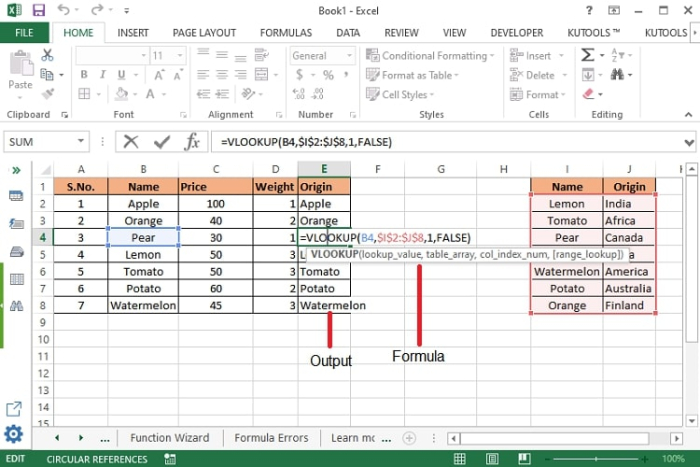Click the Fill Color bucket icon
This screenshot has width=700, height=467.
pyautogui.click(x=121, y=94)
